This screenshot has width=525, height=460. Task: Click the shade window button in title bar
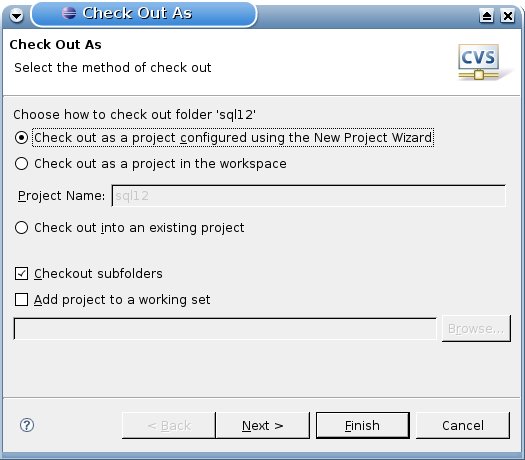pos(486,15)
